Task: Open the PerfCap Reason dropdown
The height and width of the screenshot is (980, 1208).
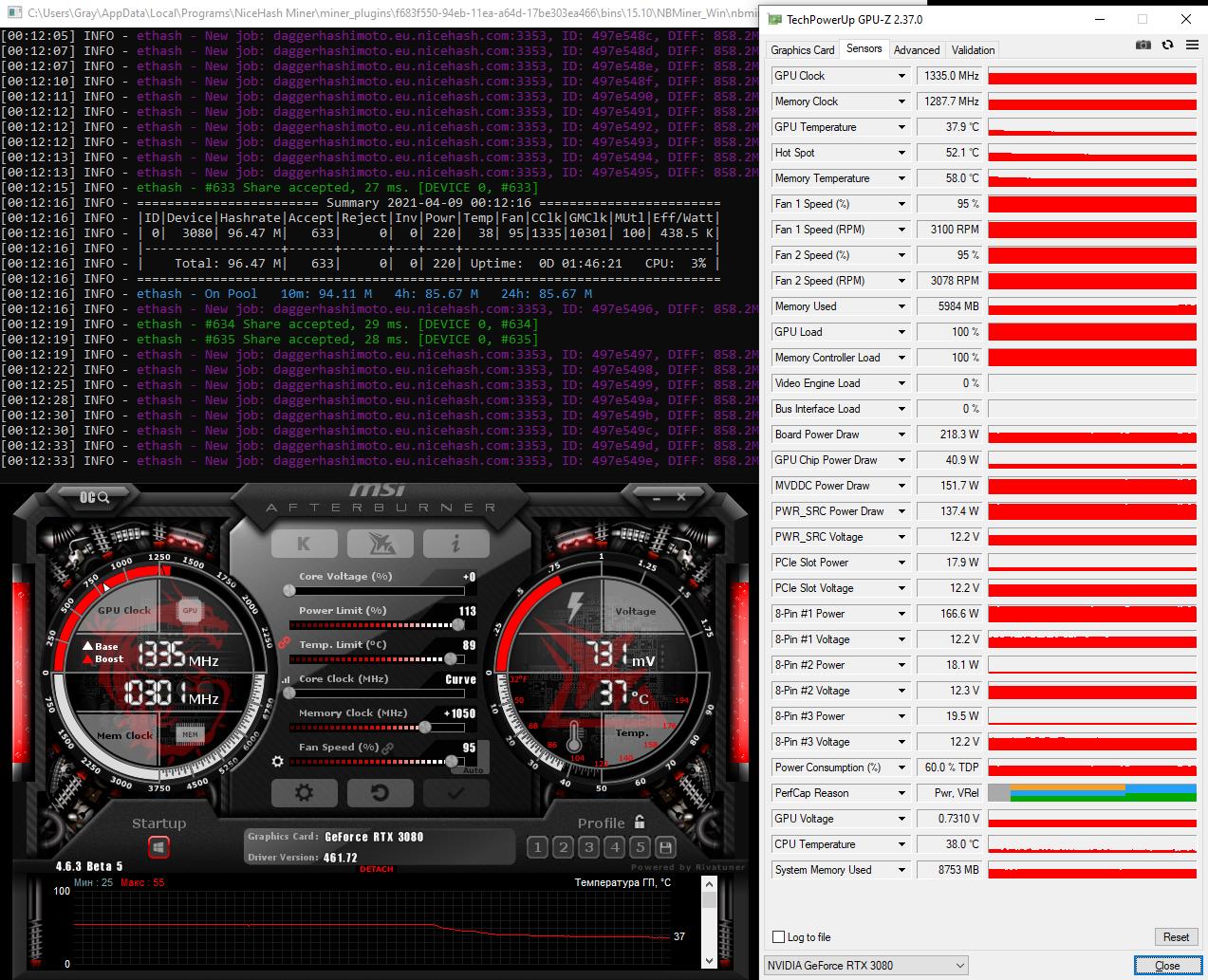Action: (x=901, y=793)
